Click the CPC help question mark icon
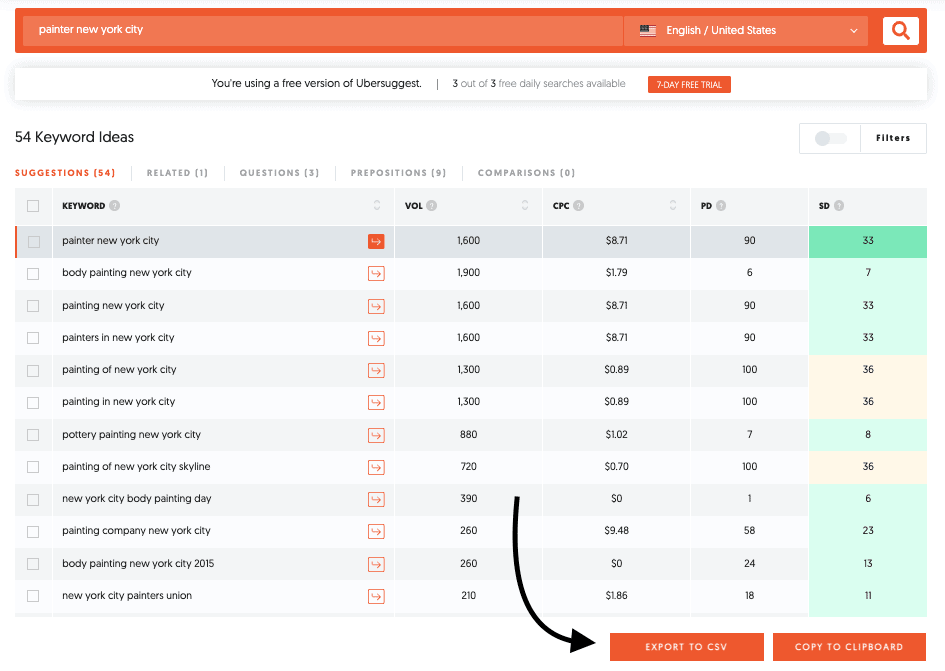Viewport: 945px width, 671px height. (x=579, y=206)
